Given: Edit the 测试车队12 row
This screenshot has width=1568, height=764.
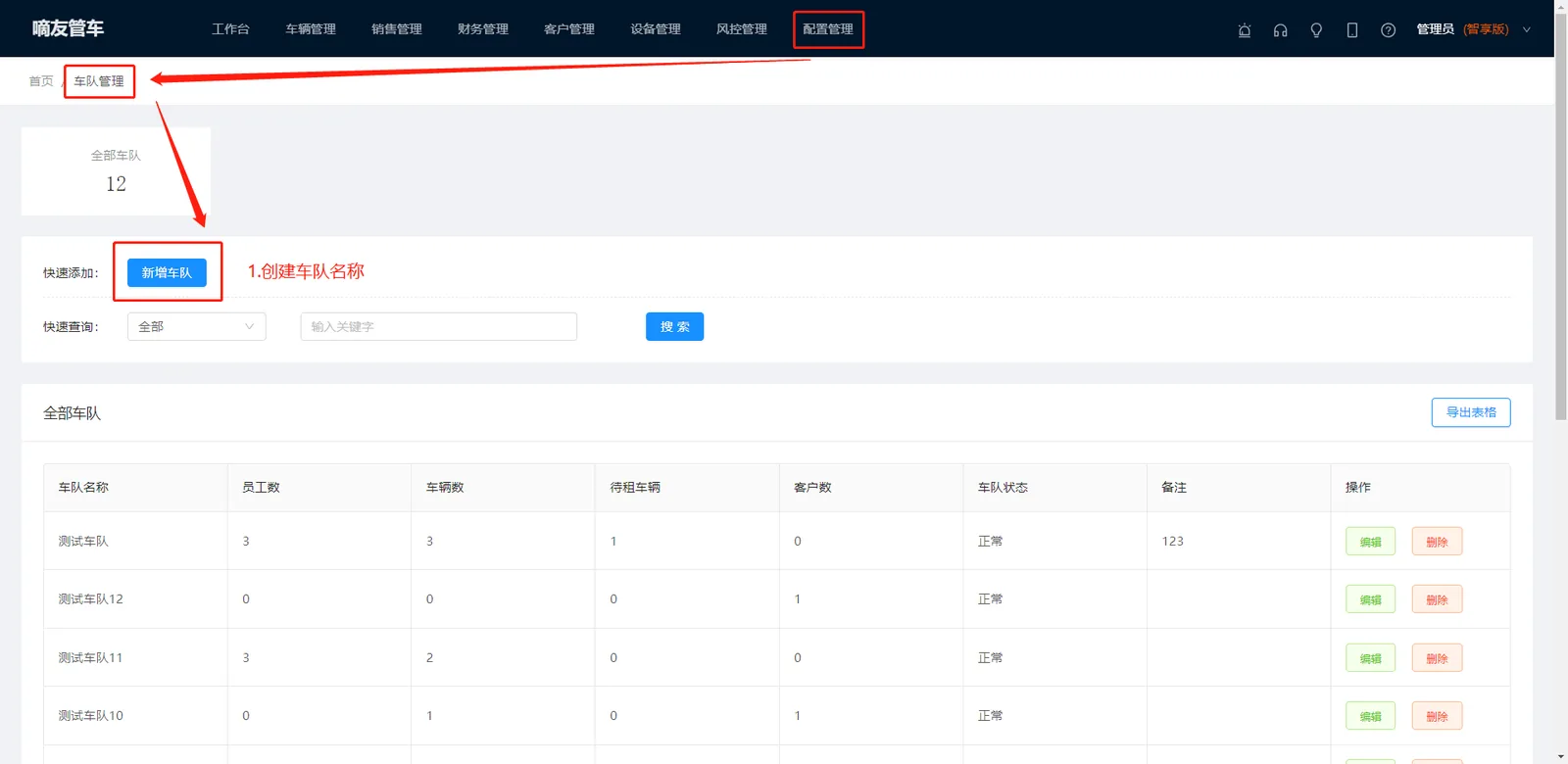Looking at the screenshot, I should click(x=1370, y=599).
